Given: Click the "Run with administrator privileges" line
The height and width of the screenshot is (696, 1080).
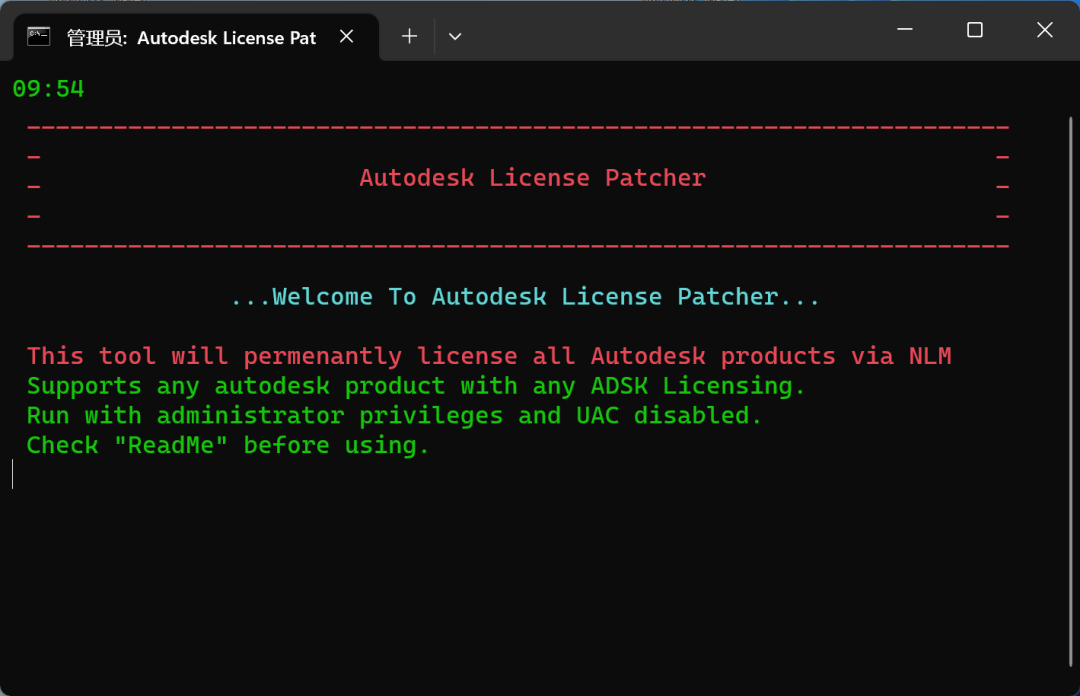Looking at the screenshot, I should point(394,416).
